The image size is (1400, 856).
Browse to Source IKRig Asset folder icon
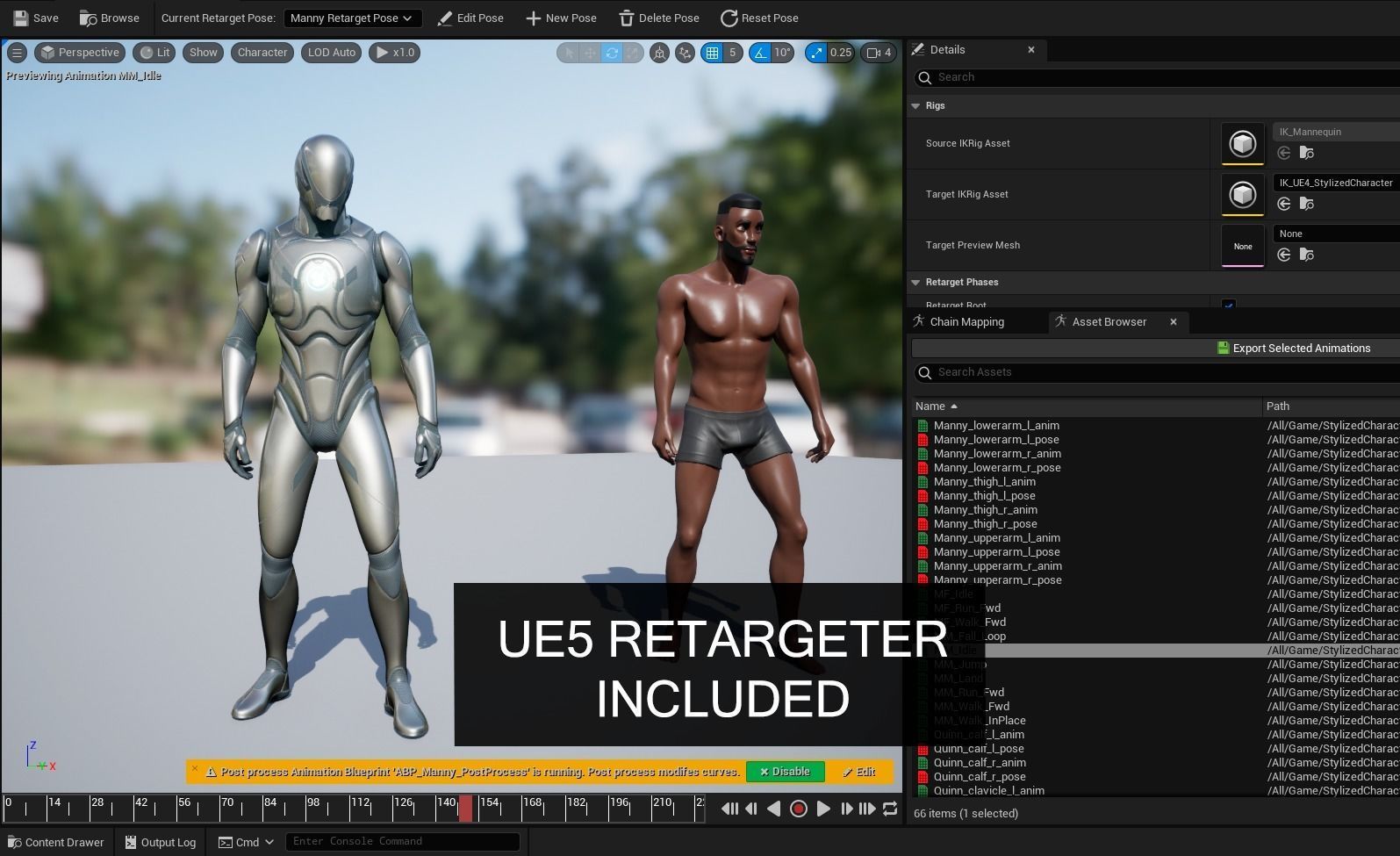1307,153
